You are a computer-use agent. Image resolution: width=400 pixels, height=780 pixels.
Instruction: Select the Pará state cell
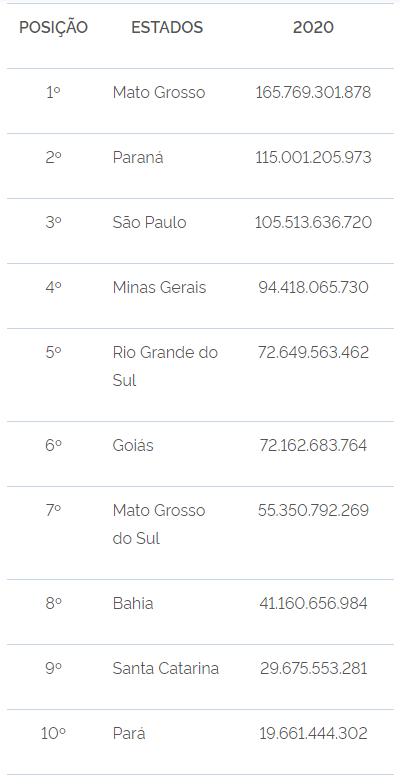(x=129, y=733)
